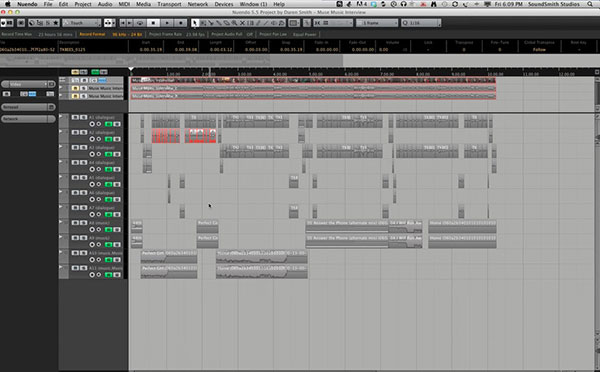Select the A1 (dialogue) track name
The width and height of the screenshot is (600, 372).
[x=102, y=117]
